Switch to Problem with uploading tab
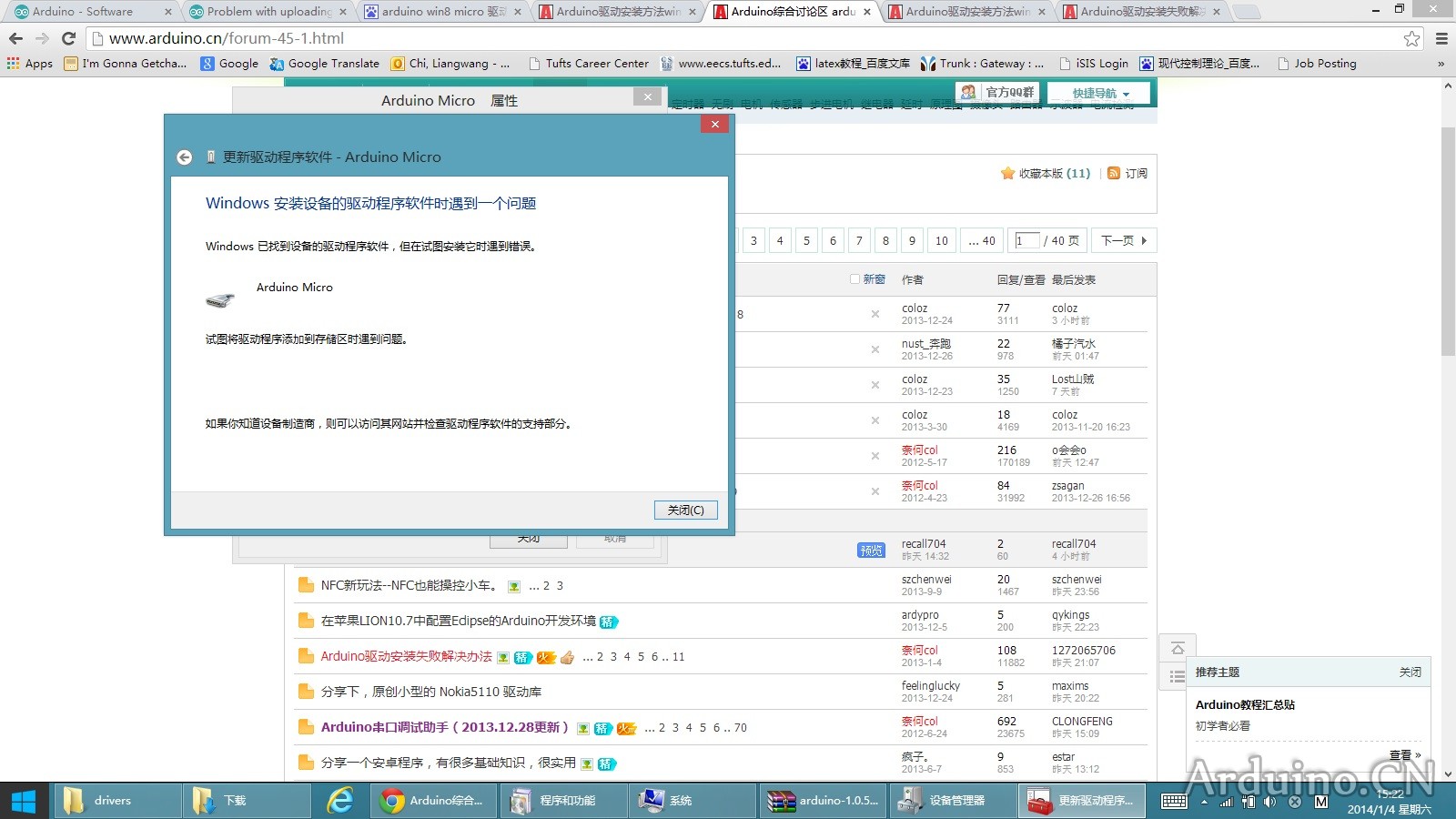Viewport: 1456px width, 819px height. pos(266,12)
